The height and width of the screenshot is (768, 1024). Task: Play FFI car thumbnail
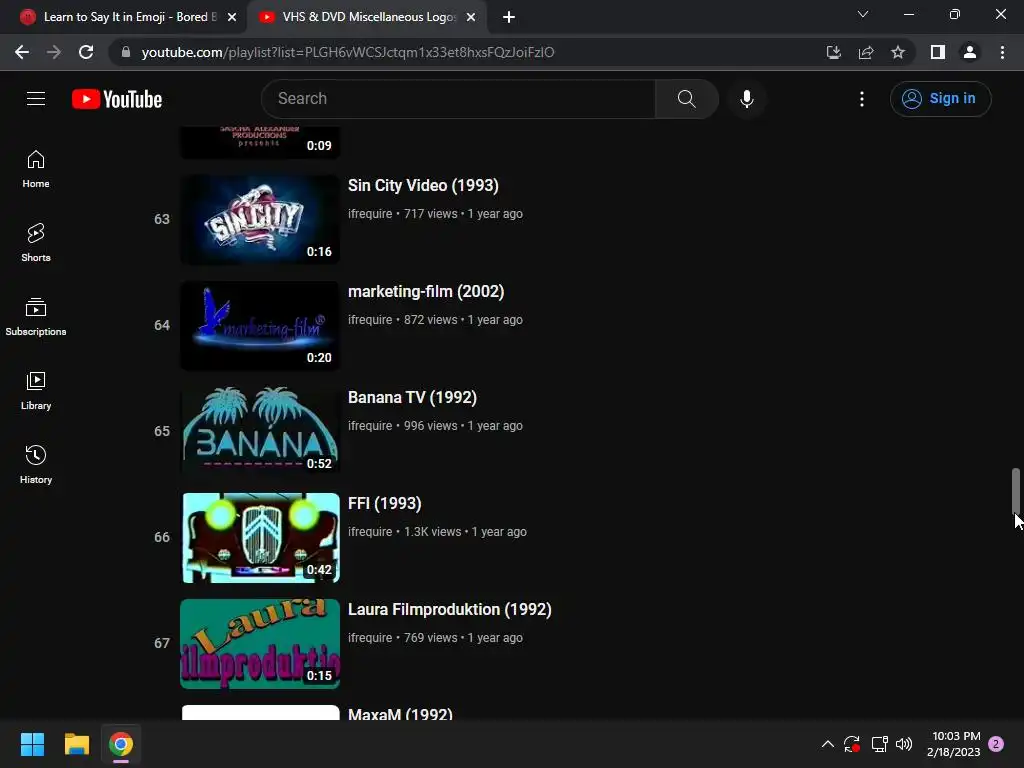[x=260, y=537]
